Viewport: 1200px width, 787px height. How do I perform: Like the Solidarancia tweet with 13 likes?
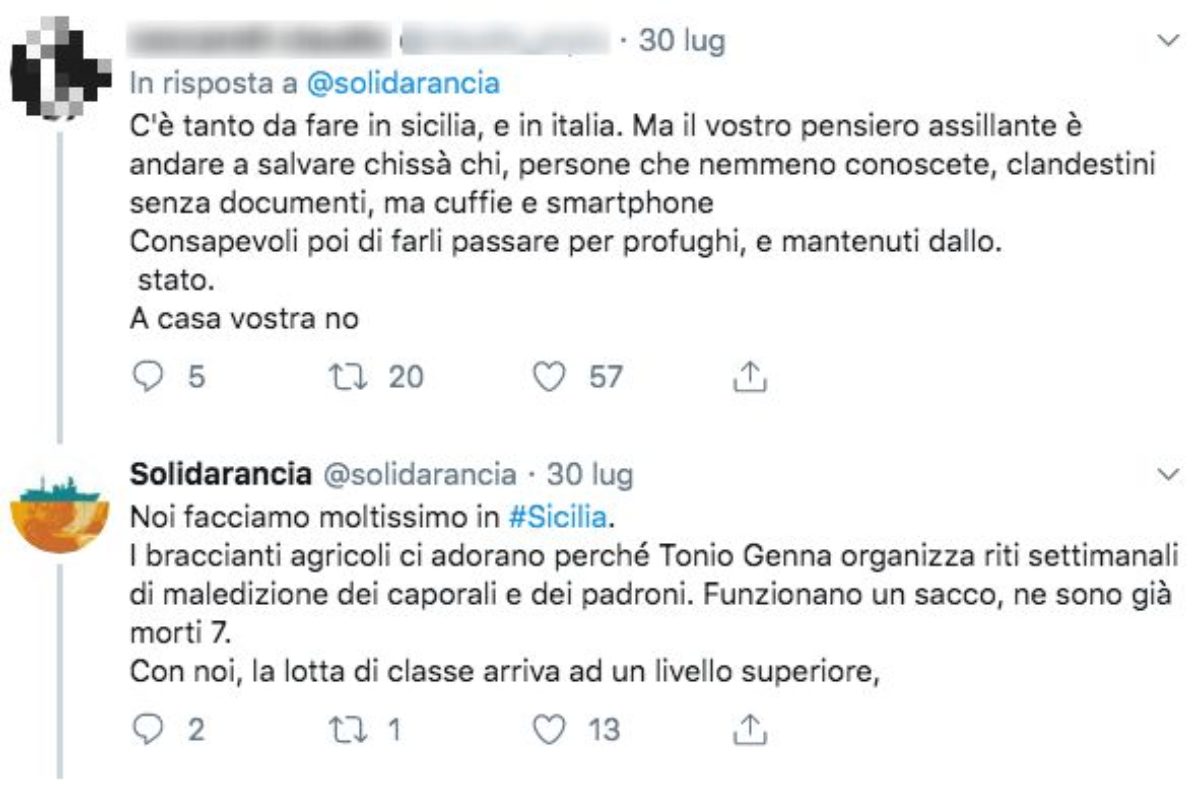coord(547,731)
